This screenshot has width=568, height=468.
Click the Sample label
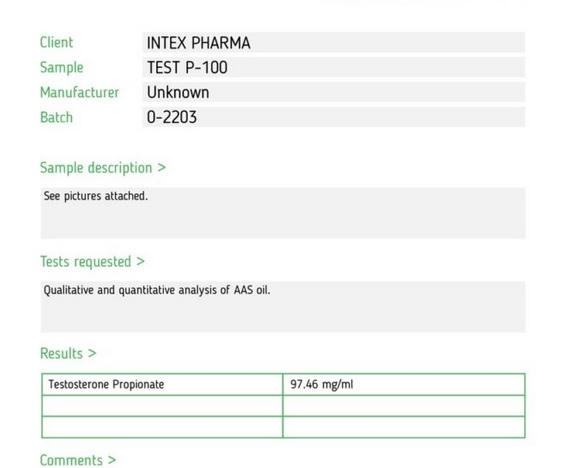tap(62, 68)
